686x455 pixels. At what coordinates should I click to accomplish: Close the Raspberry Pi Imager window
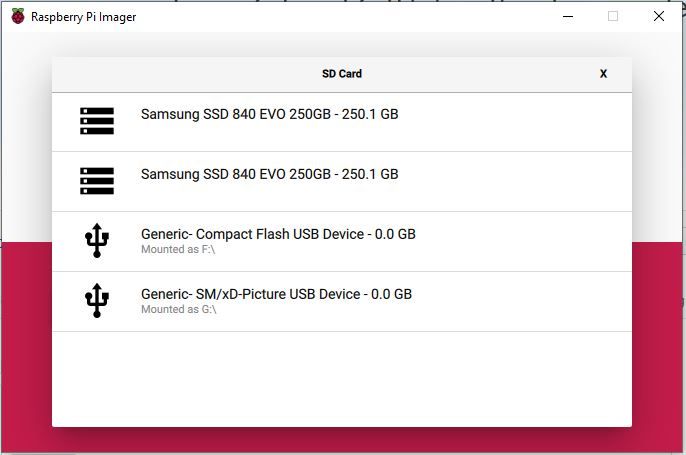coord(659,17)
